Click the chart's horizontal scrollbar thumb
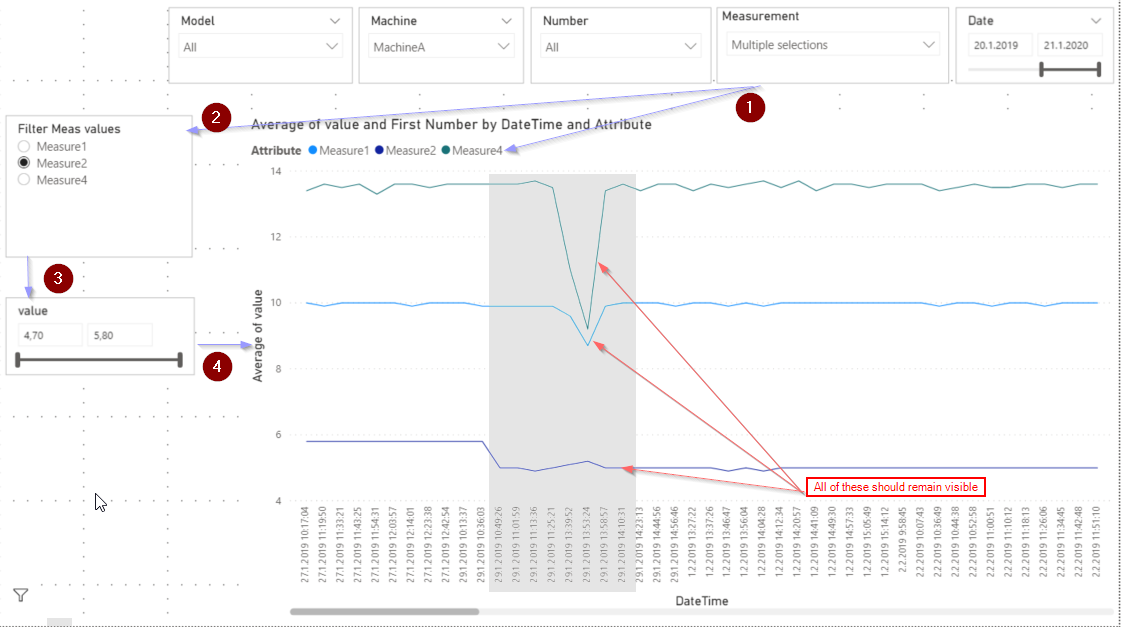 coord(384,612)
